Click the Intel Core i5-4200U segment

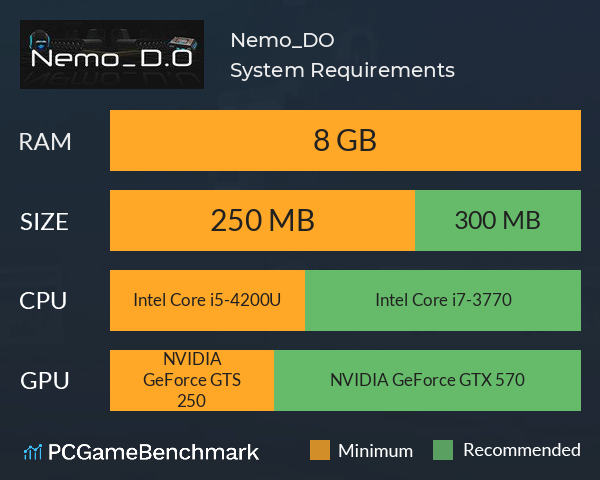point(207,300)
